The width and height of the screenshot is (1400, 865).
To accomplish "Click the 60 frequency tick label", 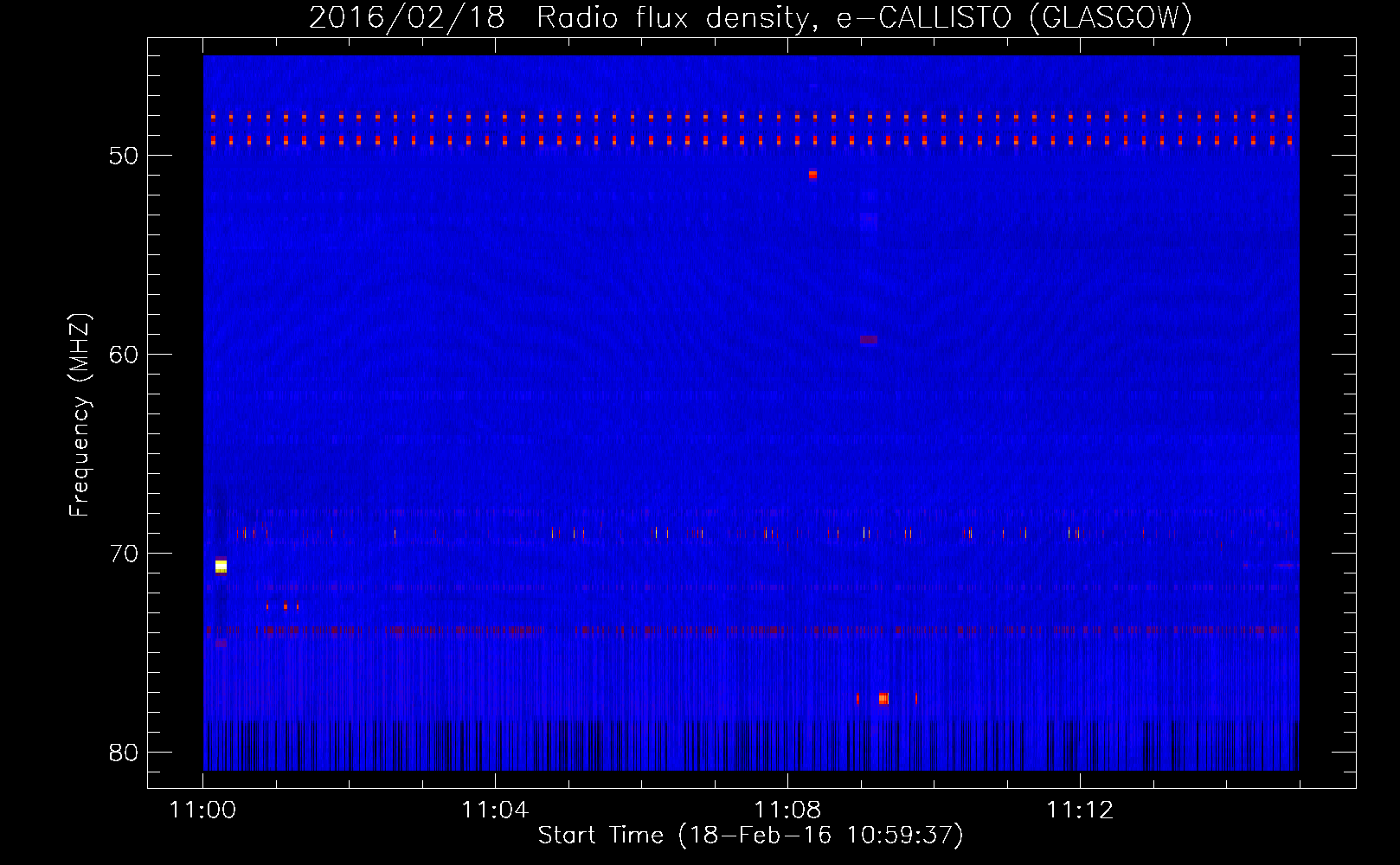I will click(124, 355).
